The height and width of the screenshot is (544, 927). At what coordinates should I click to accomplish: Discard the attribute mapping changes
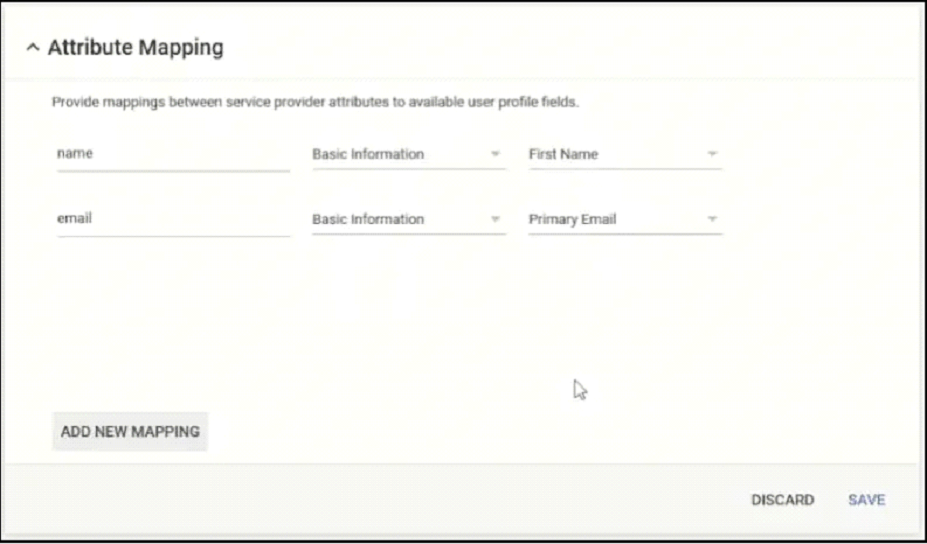782,500
